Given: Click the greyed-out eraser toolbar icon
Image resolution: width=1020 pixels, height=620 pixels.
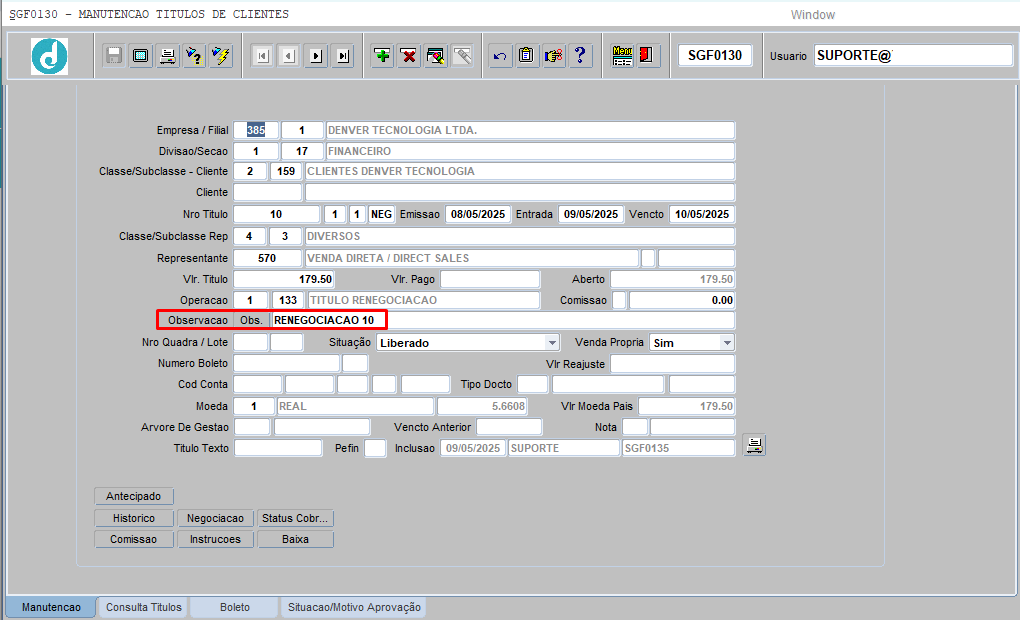Looking at the screenshot, I should [463, 56].
